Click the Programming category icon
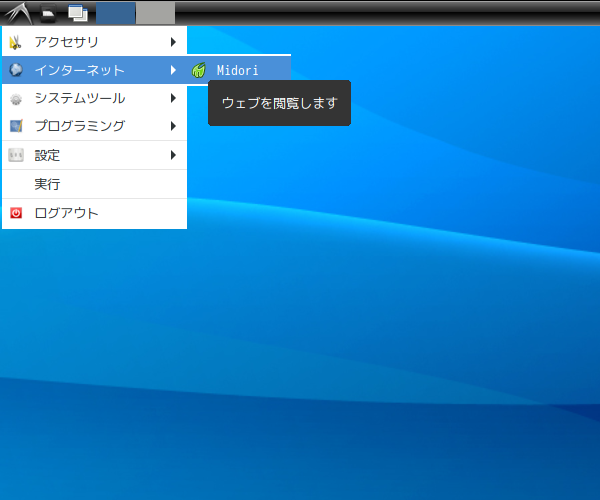Image resolution: width=600 pixels, height=500 pixels. tap(16, 126)
